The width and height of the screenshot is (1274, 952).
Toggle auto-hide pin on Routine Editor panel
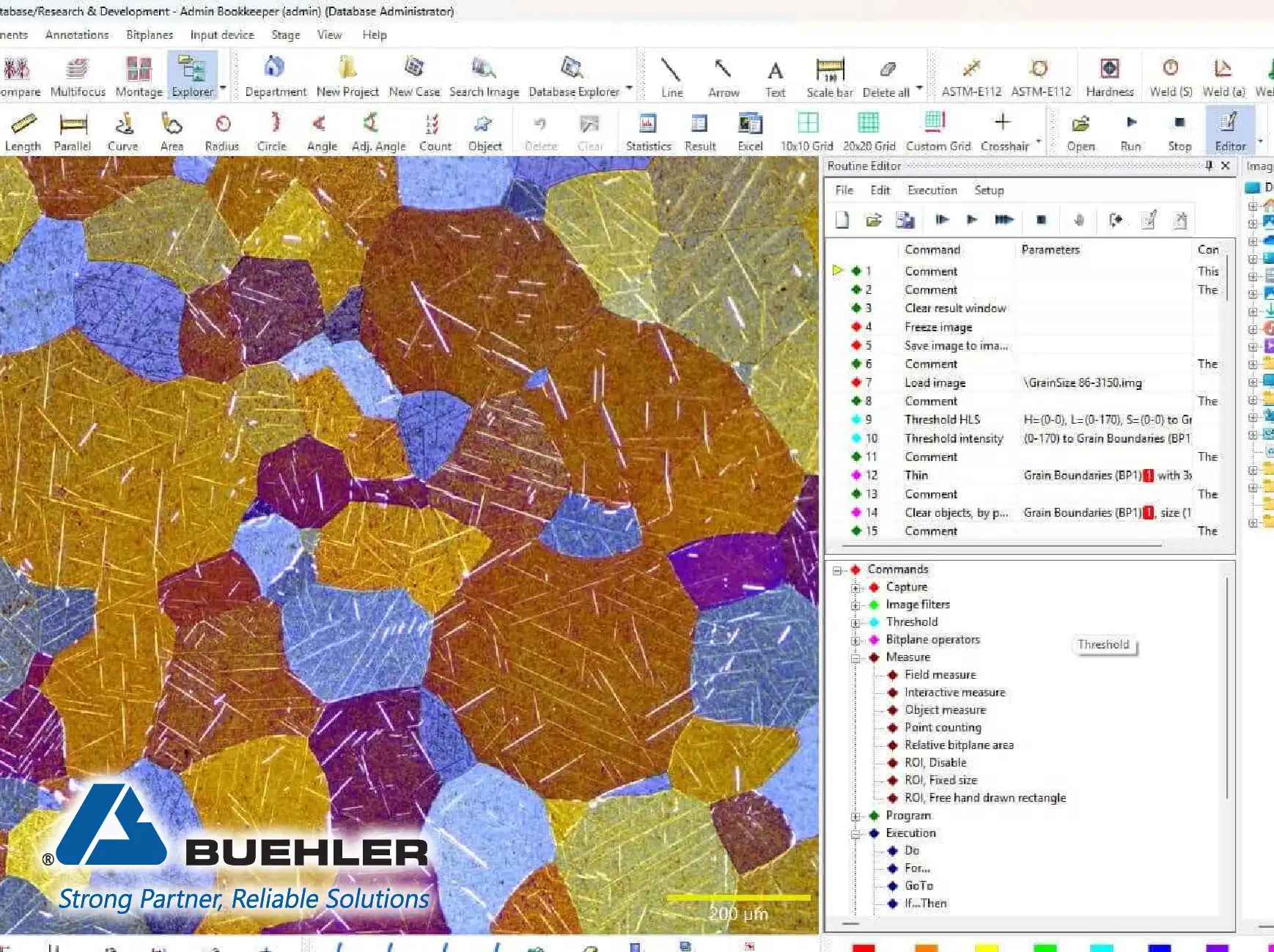[x=1208, y=166]
